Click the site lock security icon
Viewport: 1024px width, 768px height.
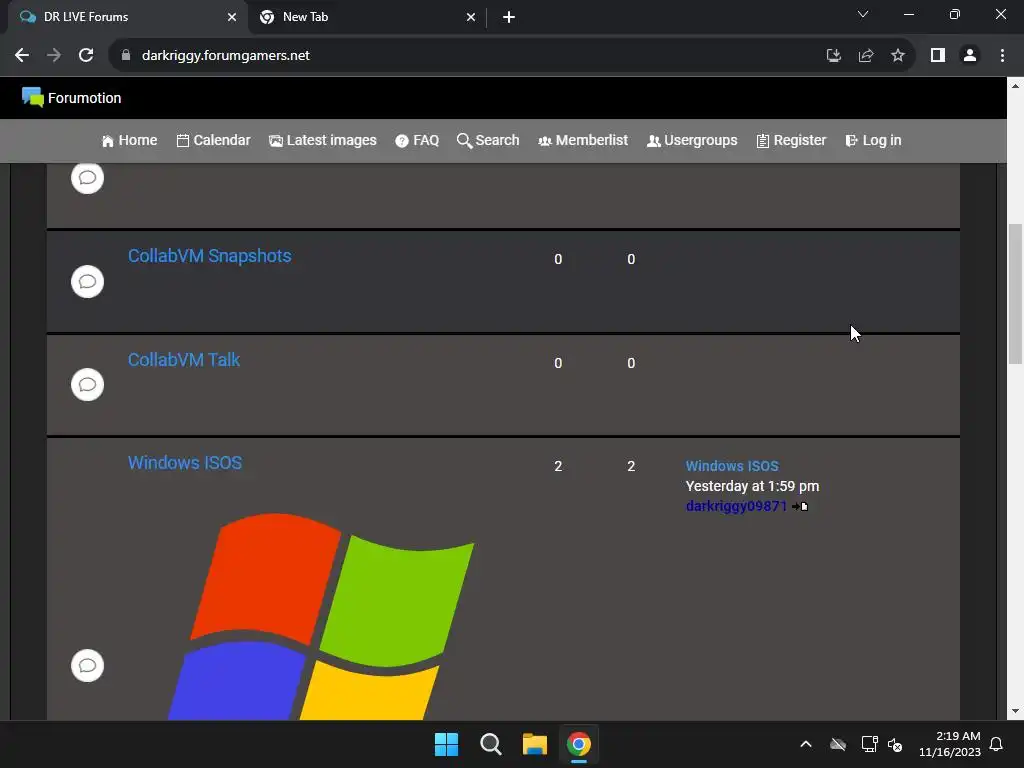(126, 56)
